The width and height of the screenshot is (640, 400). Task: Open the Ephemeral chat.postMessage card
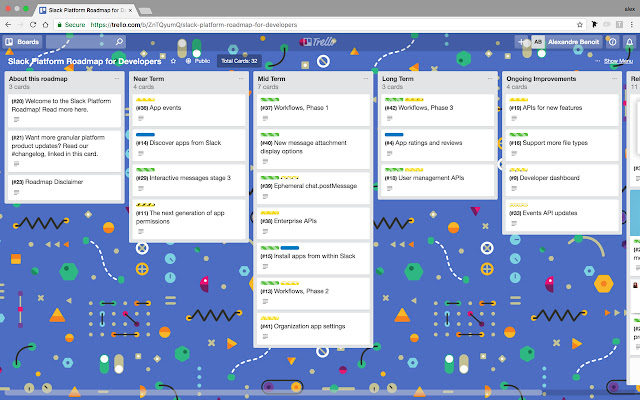click(x=313, y=188)
